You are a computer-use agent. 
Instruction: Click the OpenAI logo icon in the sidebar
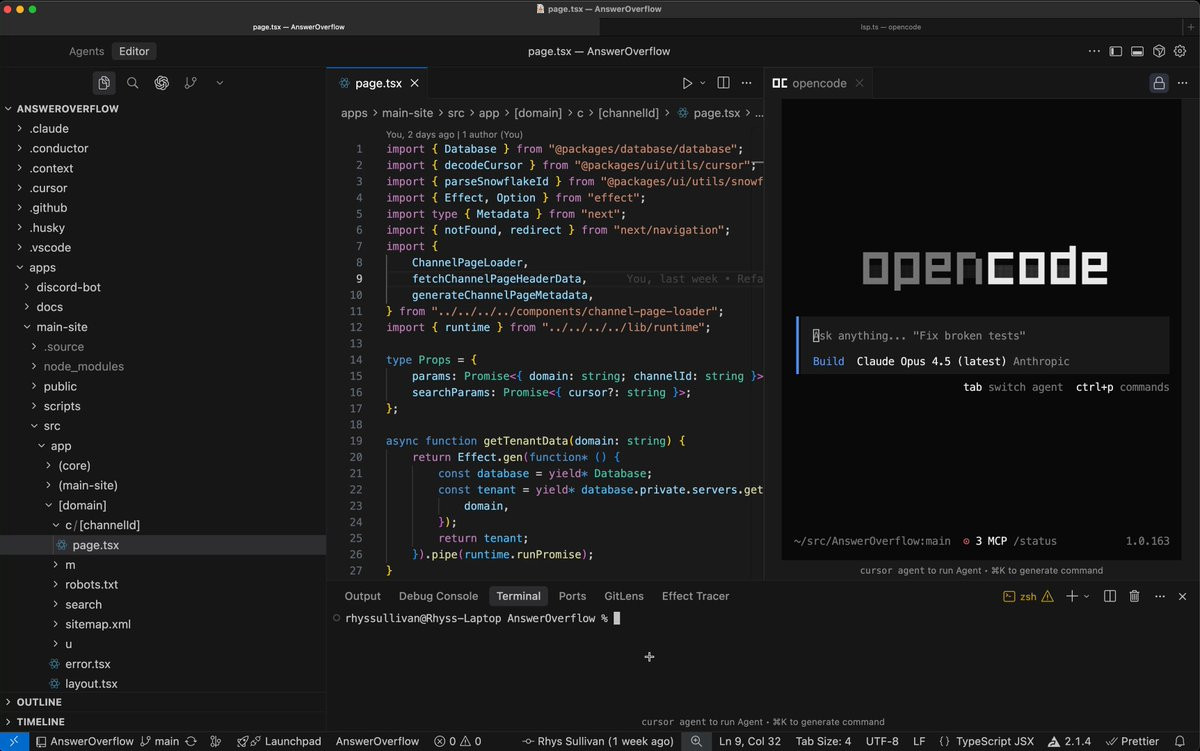pyautogui.click(x=161, y=83)
